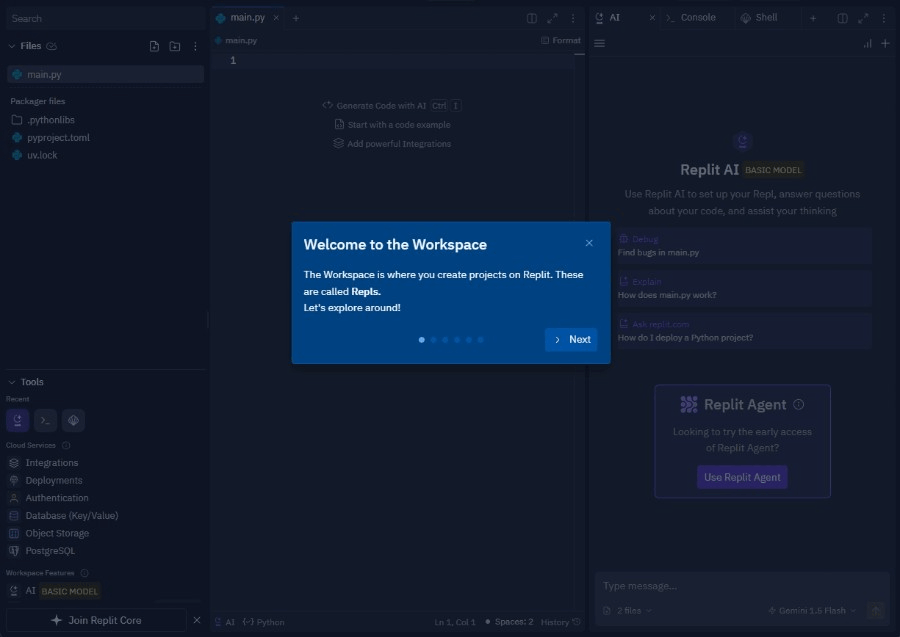
Task: Collapse the Files section chevron
Action: coord(11,46)
